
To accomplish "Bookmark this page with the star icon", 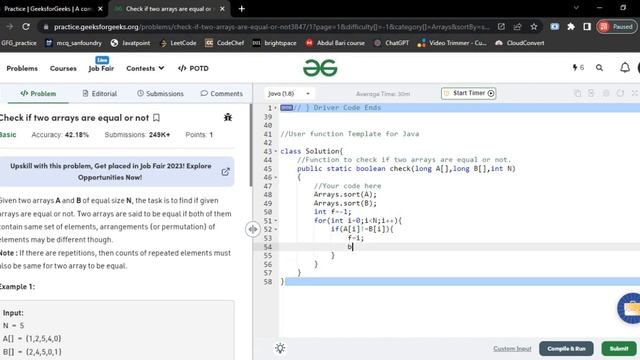I will coord(534,27).
